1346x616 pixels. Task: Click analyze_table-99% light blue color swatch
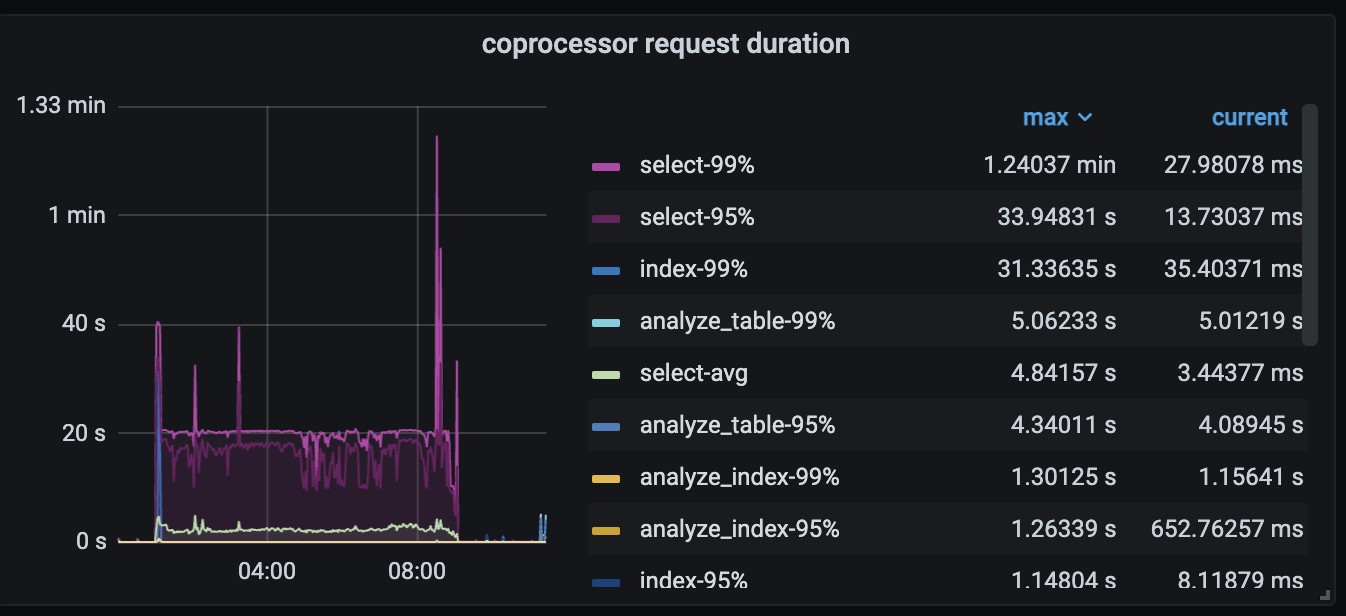pyautogui.click(x=606, y=322)
